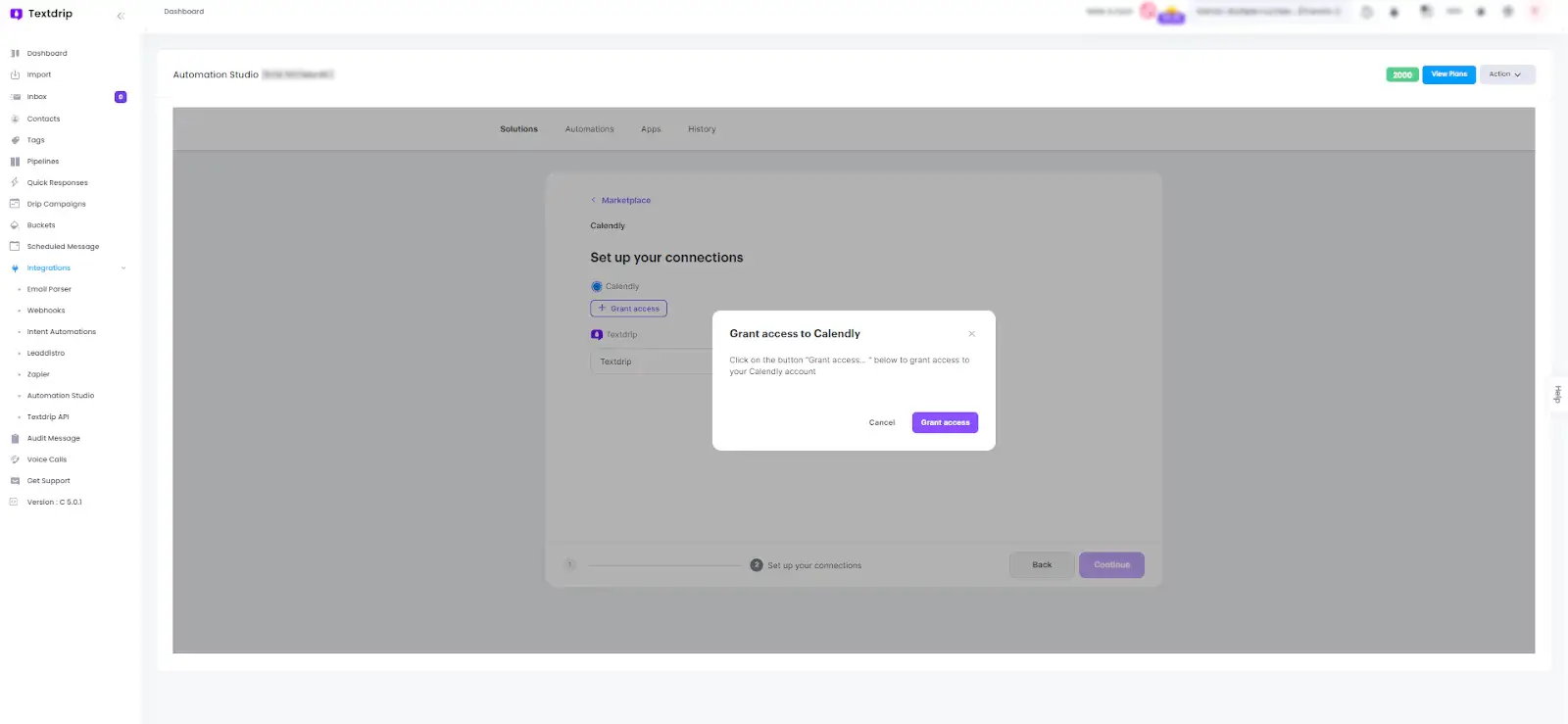Screen dimensions: 1568x724
Task: Click the Version info icon
Action: (14, 502)
